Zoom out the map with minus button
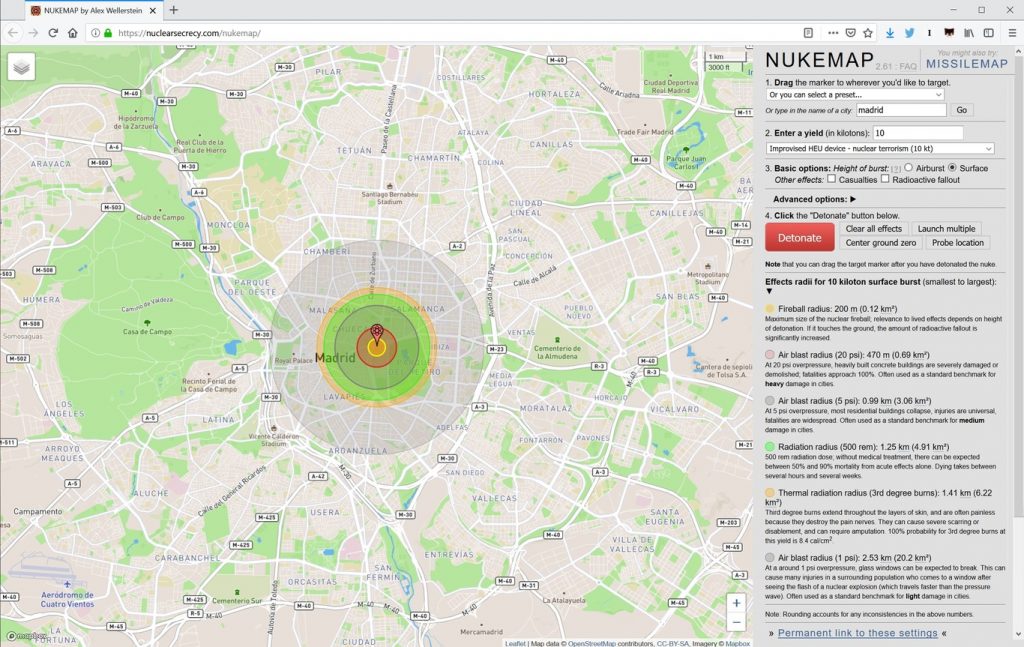The width and height of the screenshot is (1024, 647). [736, 622]
